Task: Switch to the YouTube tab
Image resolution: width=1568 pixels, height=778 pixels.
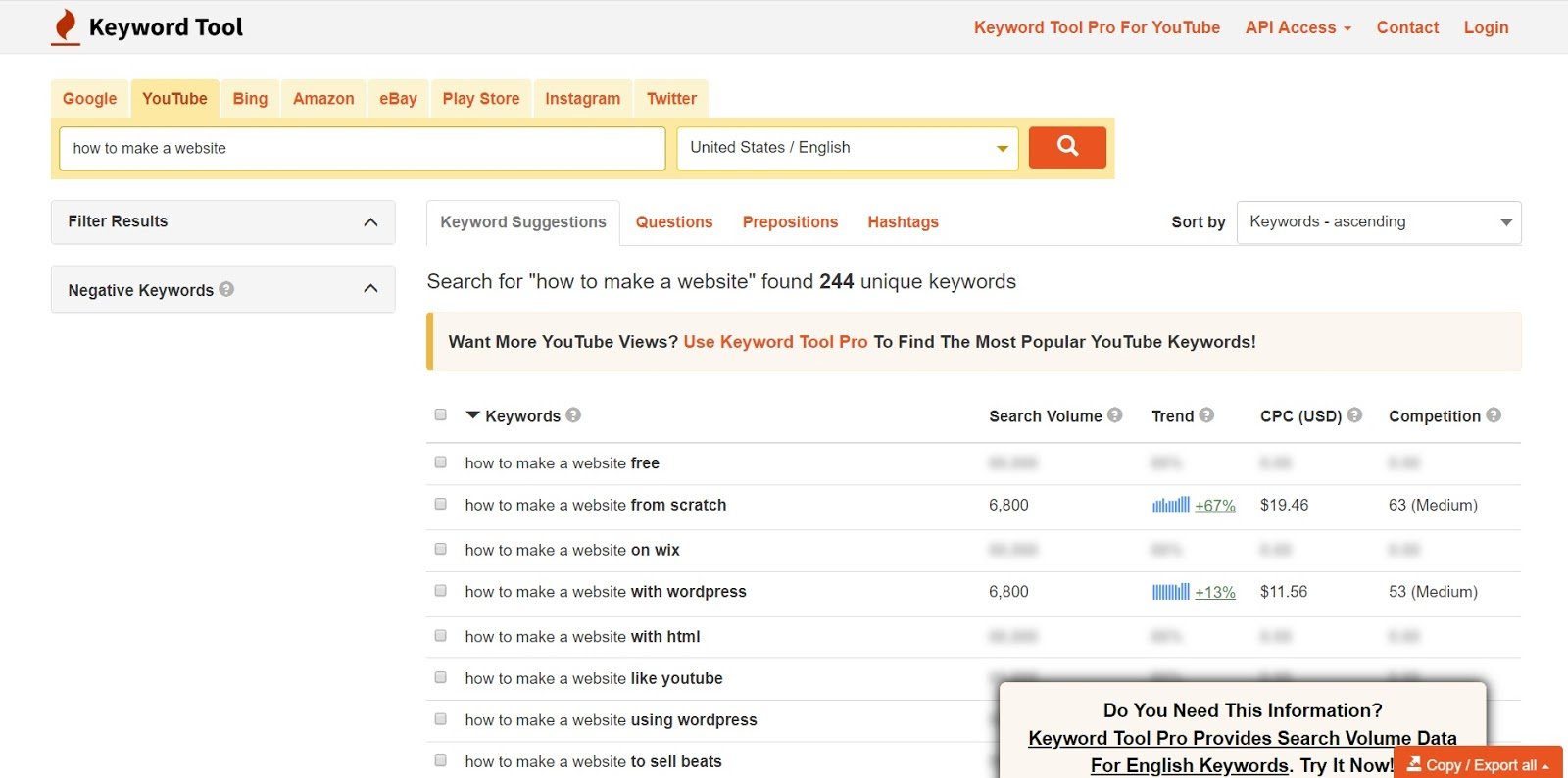Action: [x=174, y=98]
